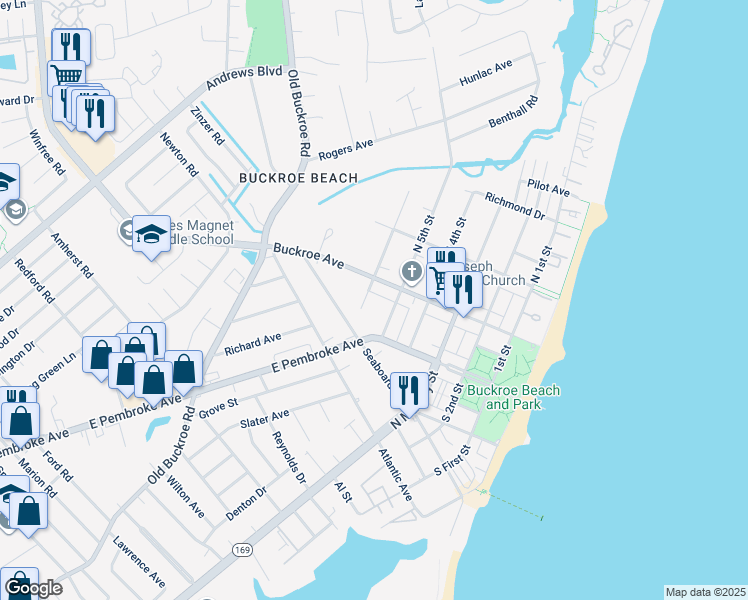Click the Redford Rd street label
748x600 pixels.
click(x=34, y=281)
